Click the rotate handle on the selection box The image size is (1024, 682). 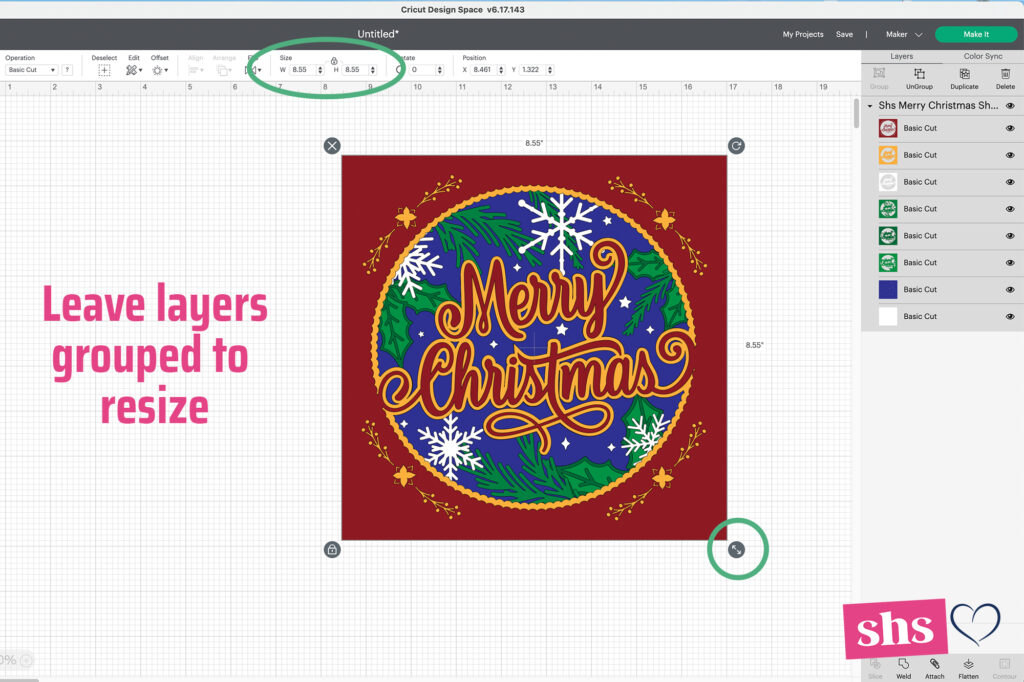736,146
